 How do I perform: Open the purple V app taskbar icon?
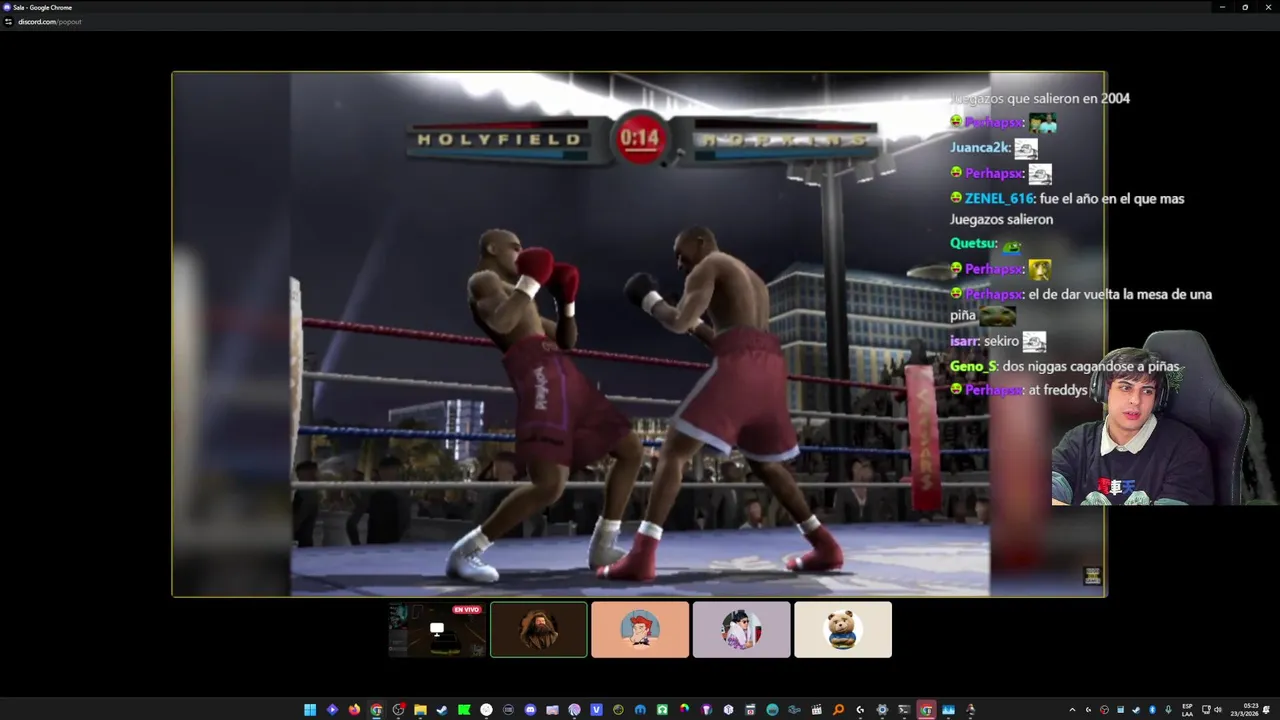click(x=596, y=710)
